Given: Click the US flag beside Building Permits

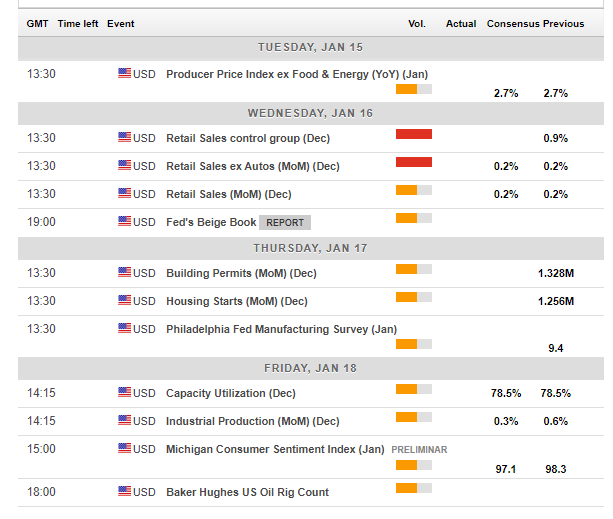Looking at the screenshot, I should (125, 273).
